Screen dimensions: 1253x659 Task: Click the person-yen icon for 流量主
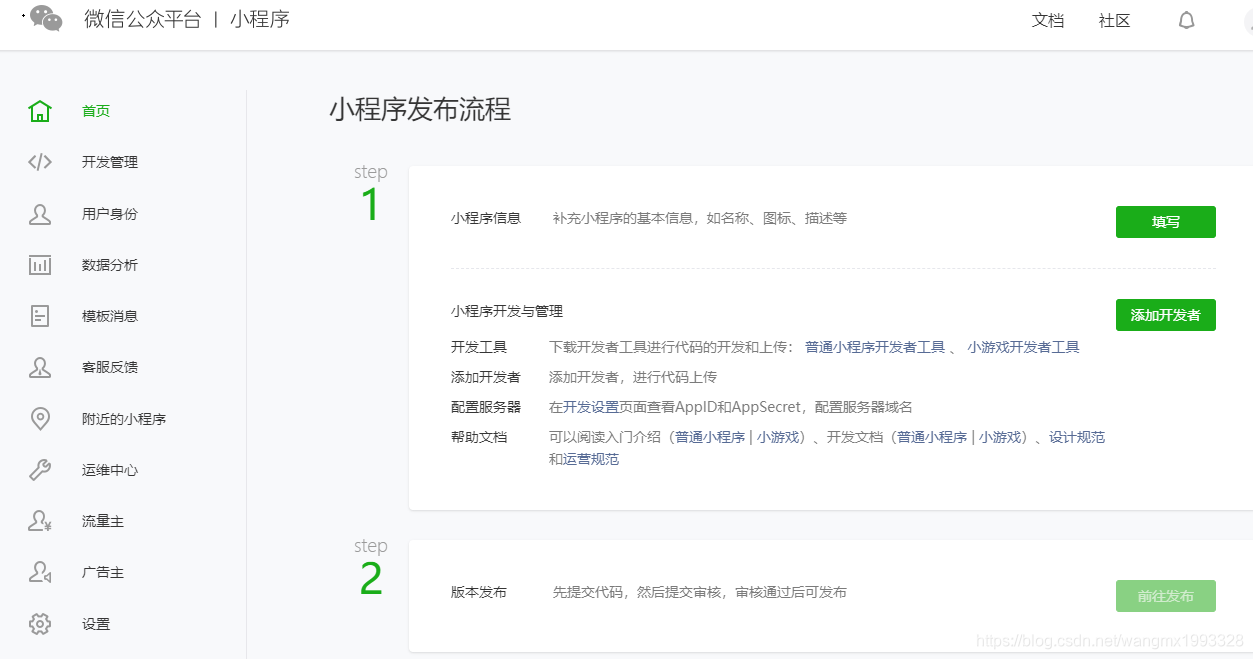[x=40, y=521]
